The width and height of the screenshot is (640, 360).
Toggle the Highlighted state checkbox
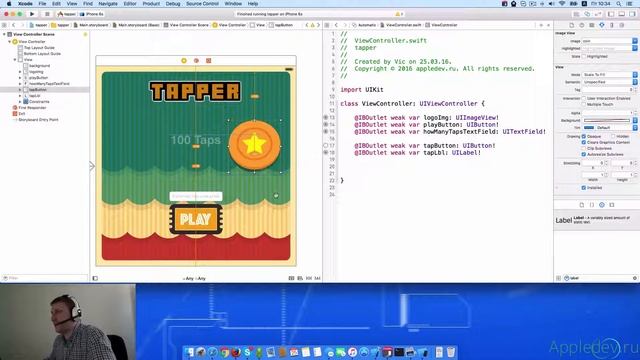584,56
